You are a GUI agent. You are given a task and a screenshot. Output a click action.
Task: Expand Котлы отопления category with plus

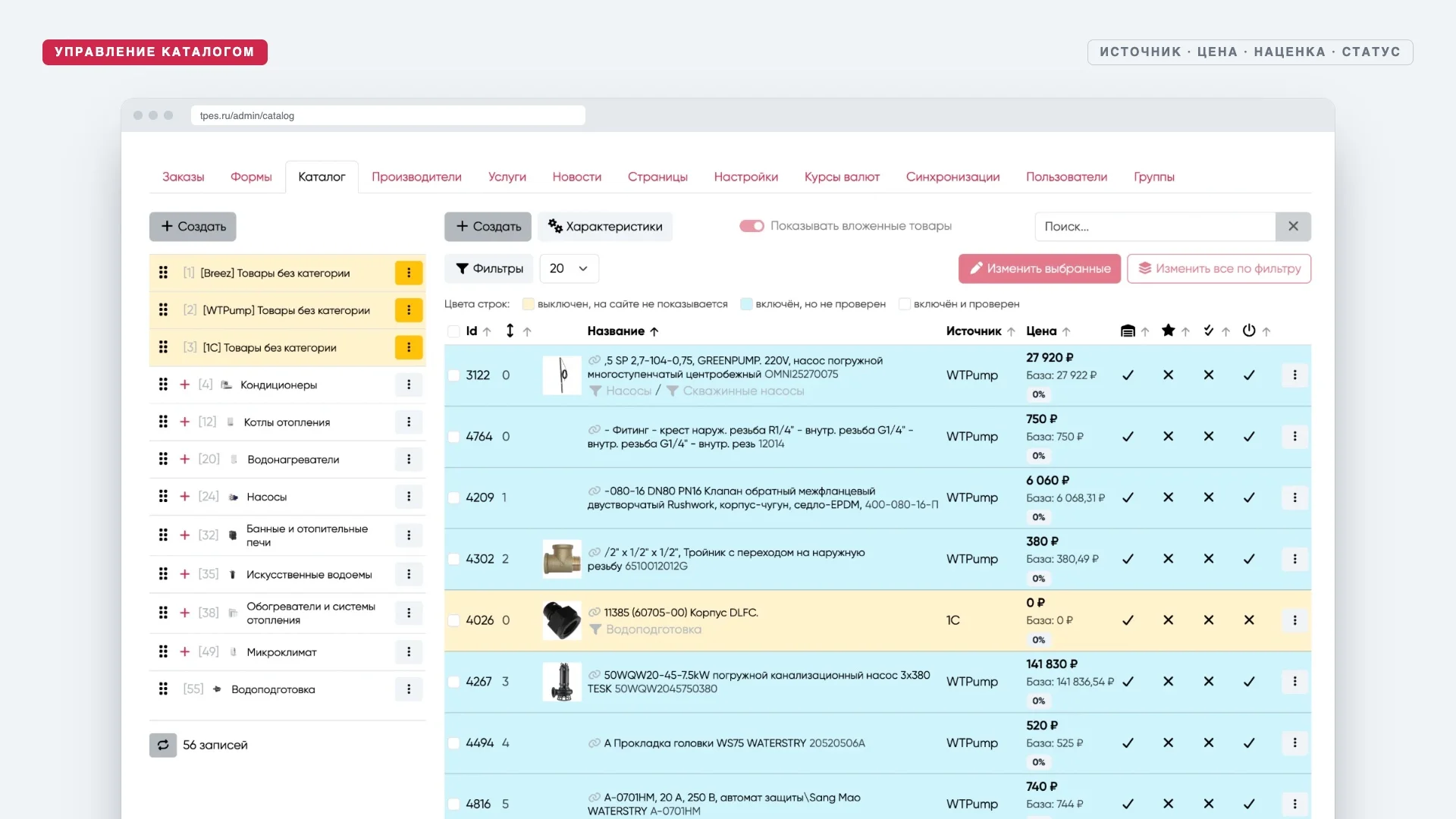click(x=184, y=422)
